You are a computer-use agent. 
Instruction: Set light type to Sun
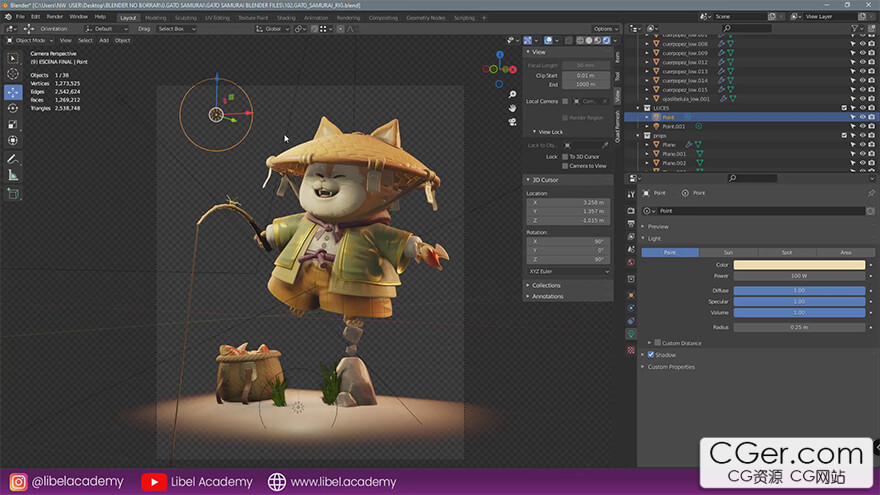pyautogui.click(x=728, y=253)
